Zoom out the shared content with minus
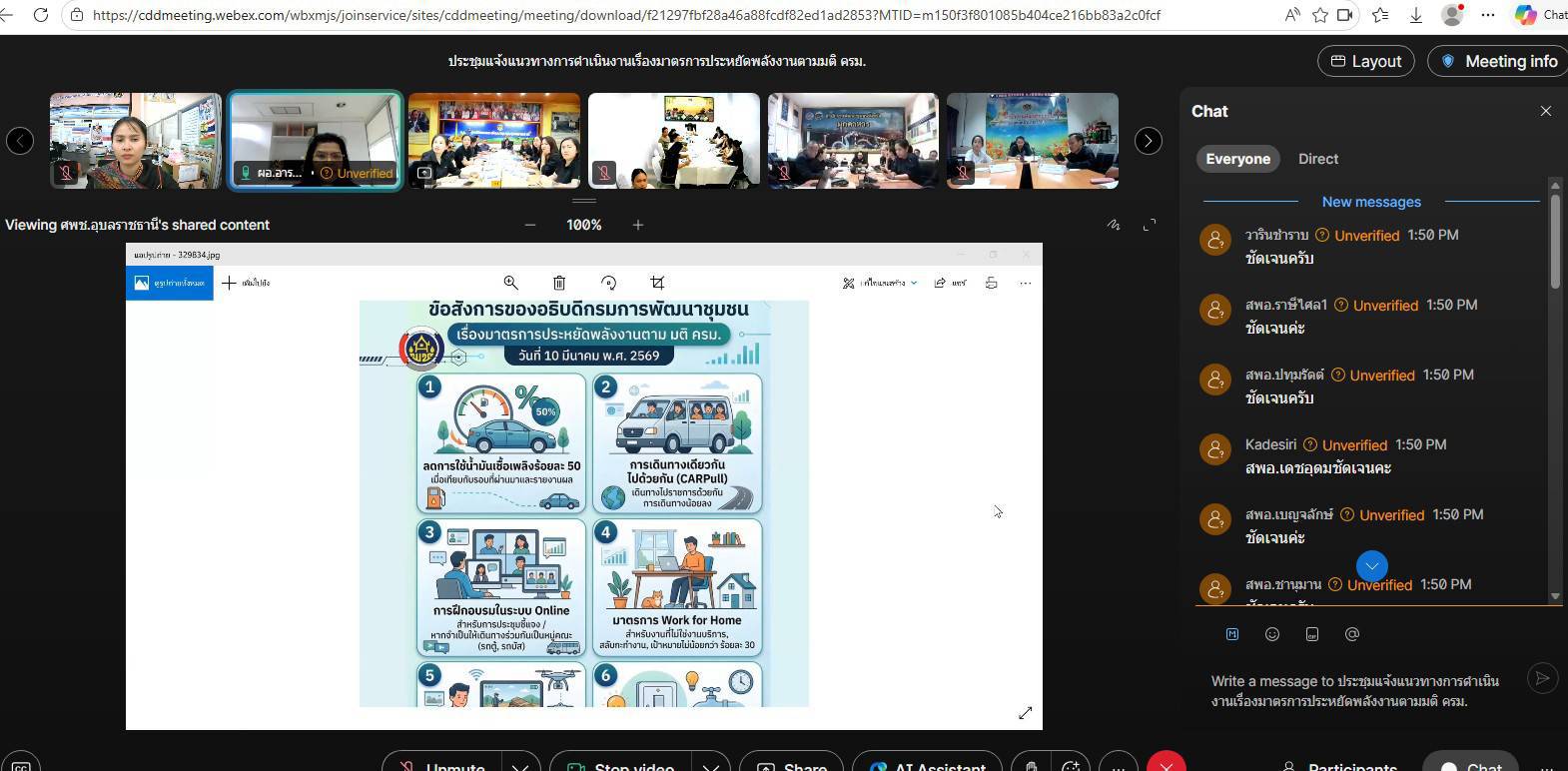 pyautogui.click(x=530, y=225)
